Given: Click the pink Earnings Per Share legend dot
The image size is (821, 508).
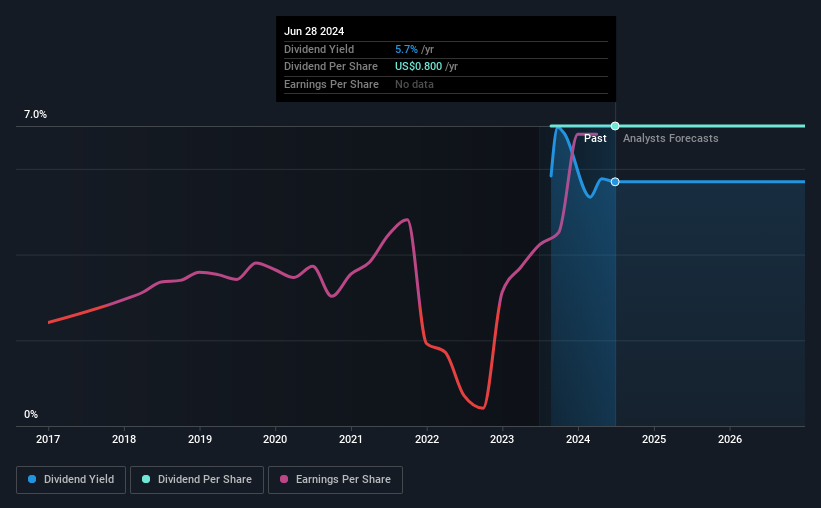Looking at the screenshot, I should click(x=284, y=479).
